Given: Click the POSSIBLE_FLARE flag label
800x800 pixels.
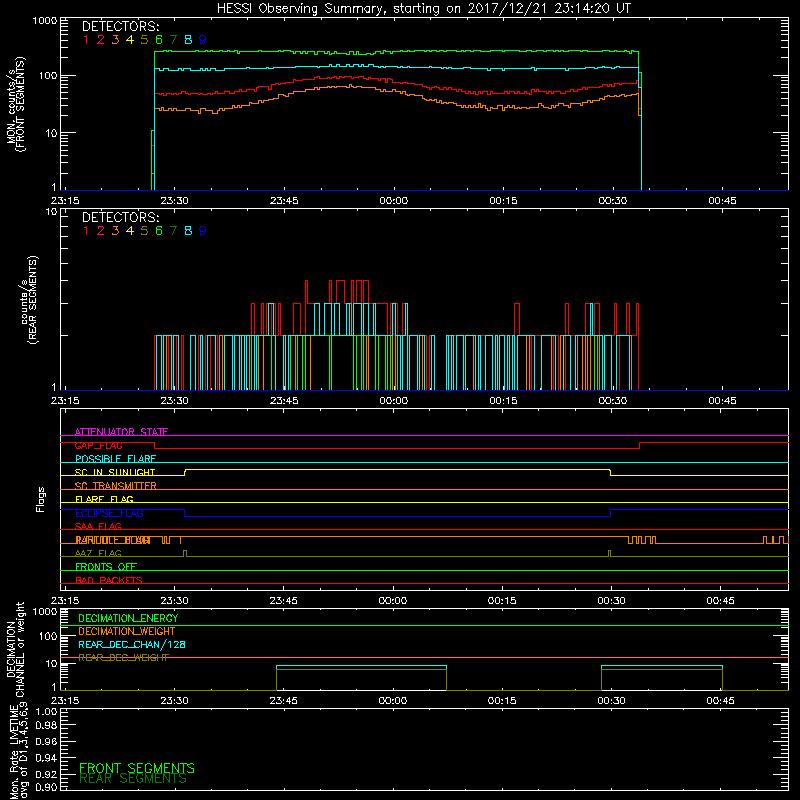Looking at the screenshot, I should (x=115, y=459).
